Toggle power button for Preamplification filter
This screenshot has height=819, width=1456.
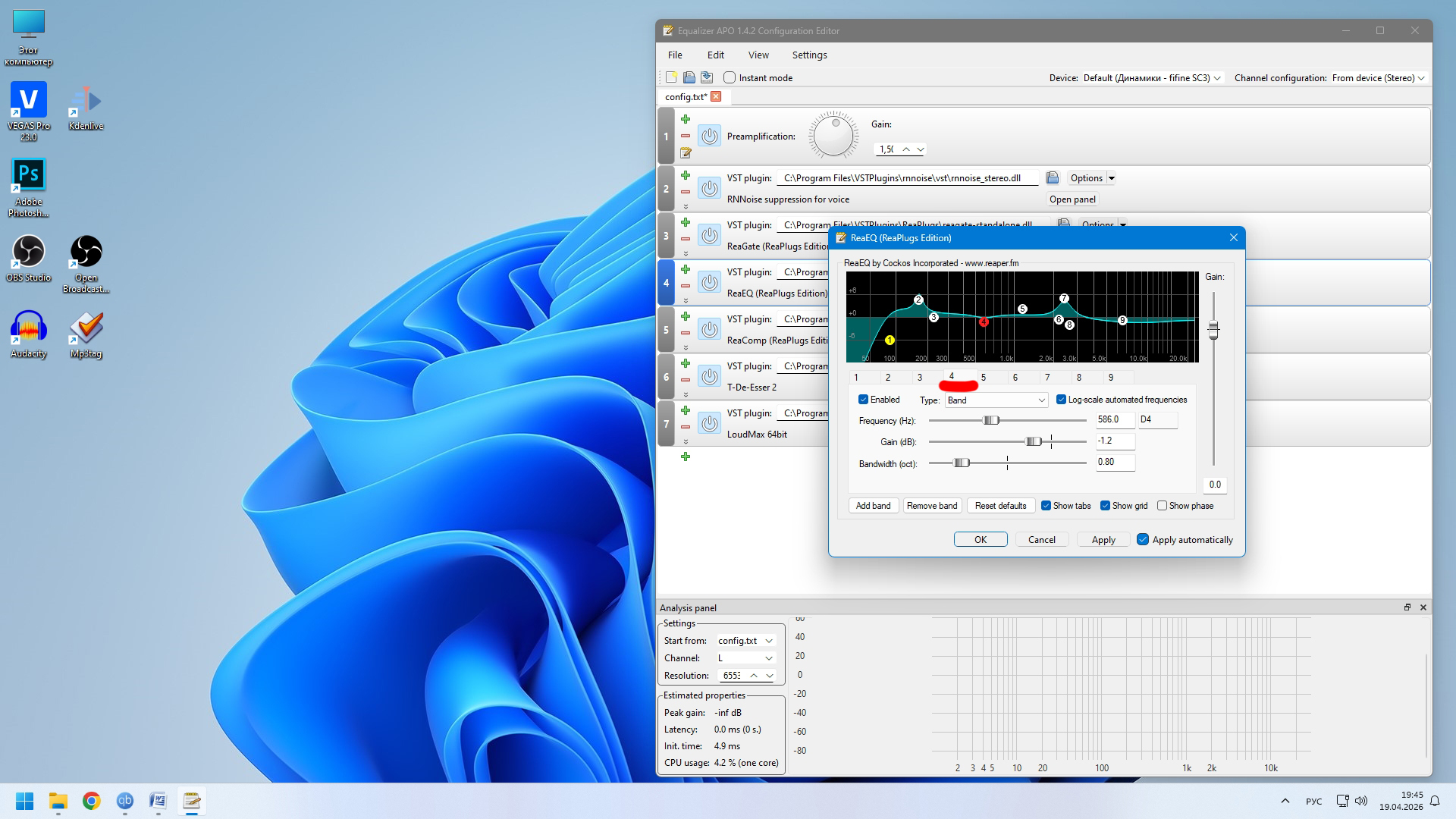pyautogui.click(x=709, y=136)
